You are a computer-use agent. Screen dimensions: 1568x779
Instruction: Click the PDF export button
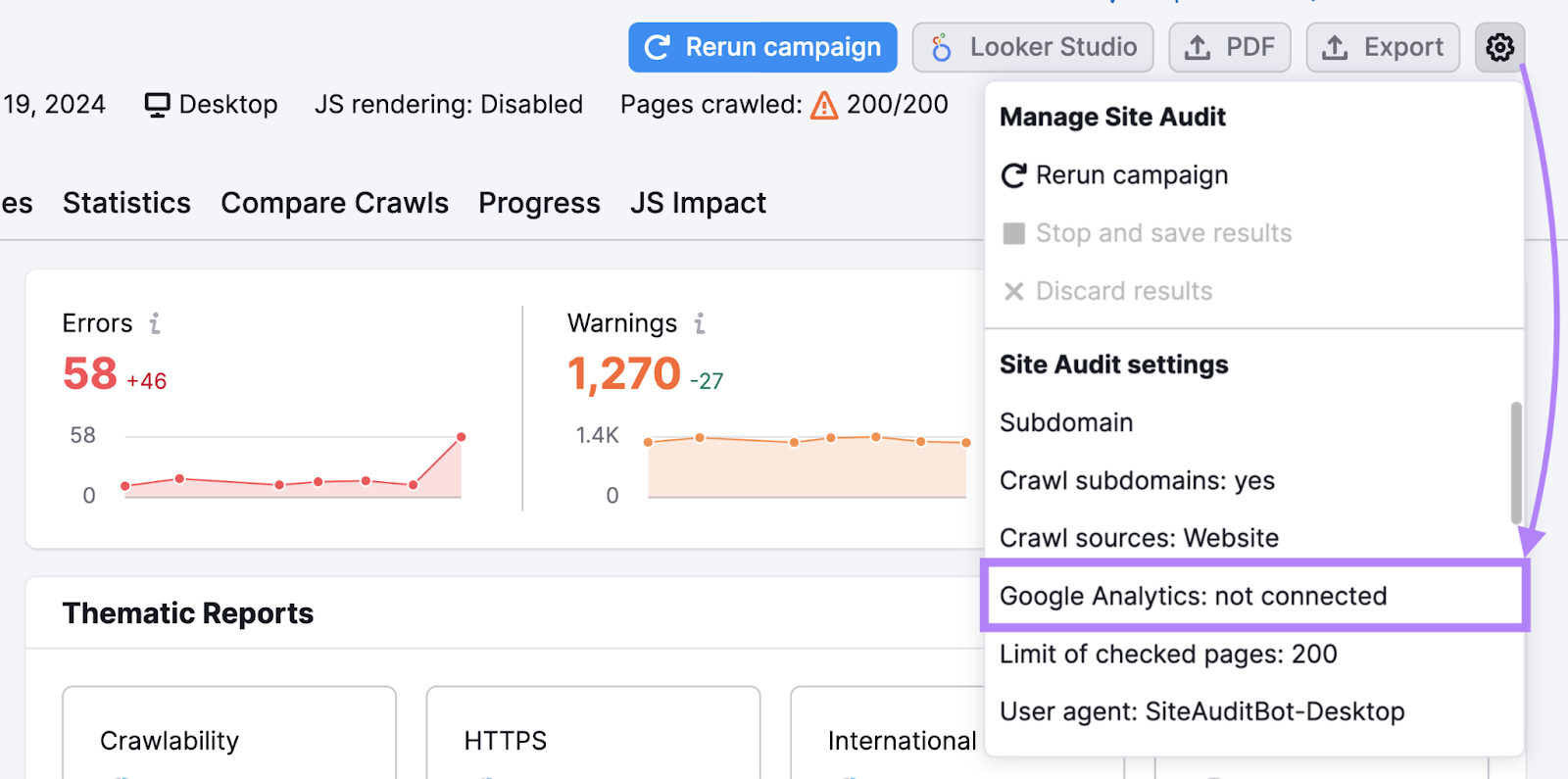click(1229, 47)
